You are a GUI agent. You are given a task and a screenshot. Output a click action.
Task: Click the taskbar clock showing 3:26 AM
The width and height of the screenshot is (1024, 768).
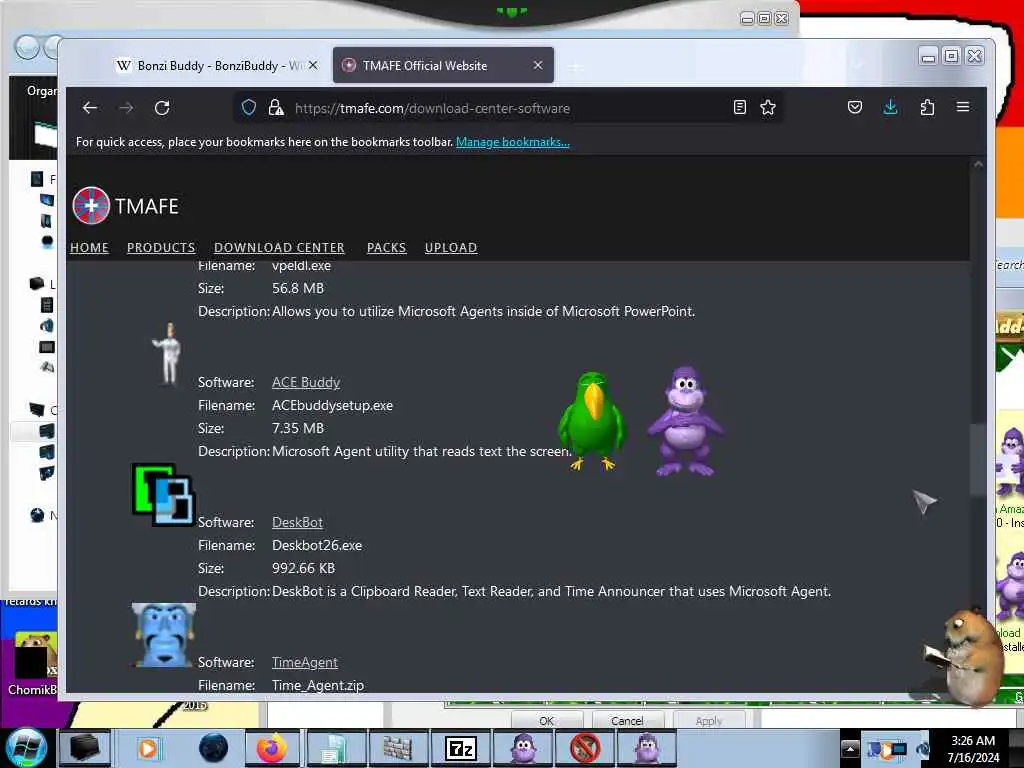click(x=973, y=748)
